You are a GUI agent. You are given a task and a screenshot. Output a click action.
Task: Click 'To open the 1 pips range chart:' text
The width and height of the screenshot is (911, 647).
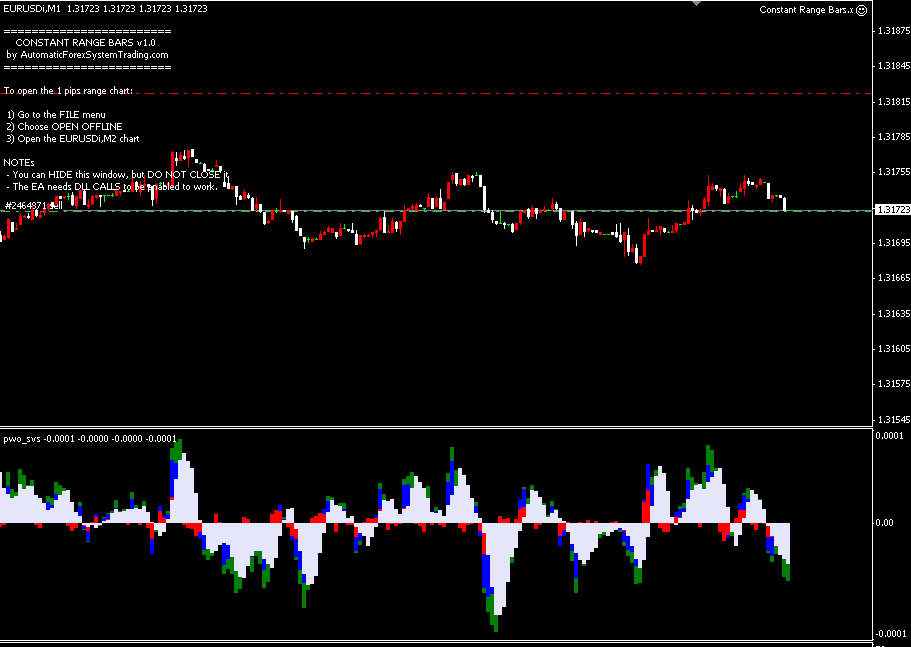68,91
